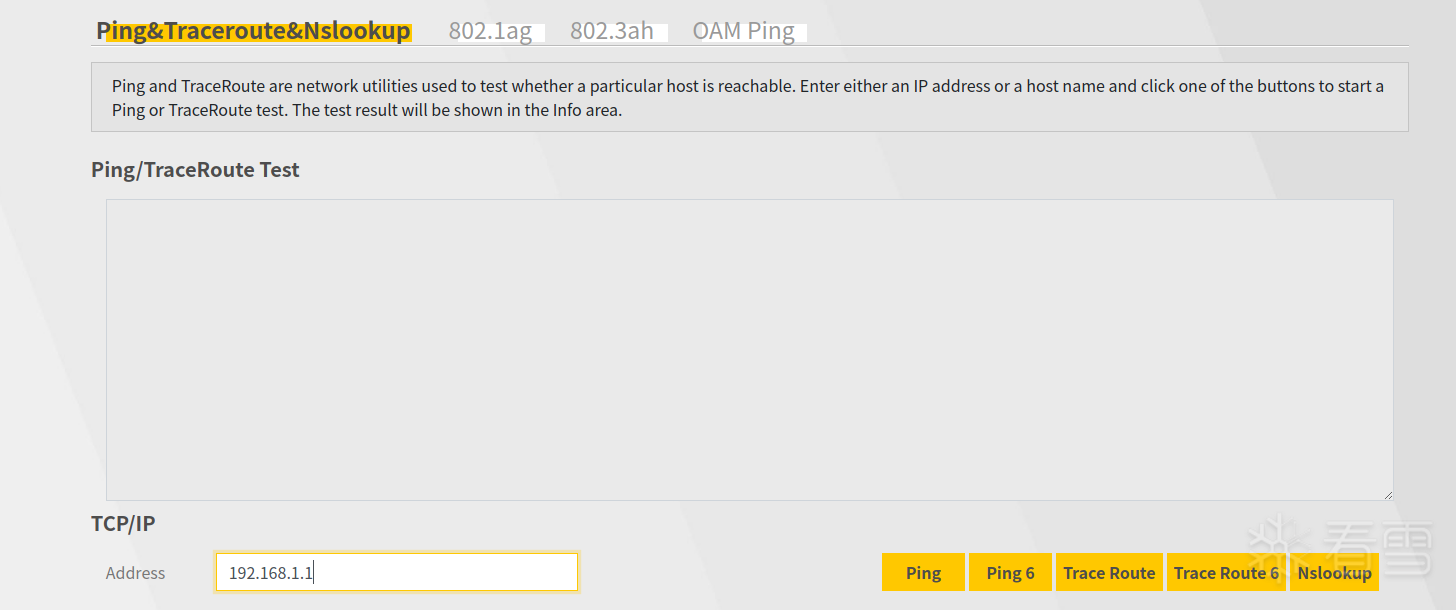The width and height of the screenshot is (1456, 610).
Task: Click the description line starting "Ping and TraceRoute are"
Action: point(747,86)
